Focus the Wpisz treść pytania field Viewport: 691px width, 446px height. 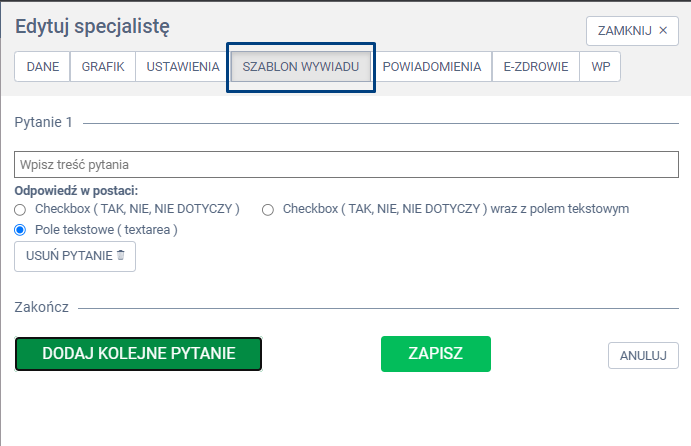[346, 164]
